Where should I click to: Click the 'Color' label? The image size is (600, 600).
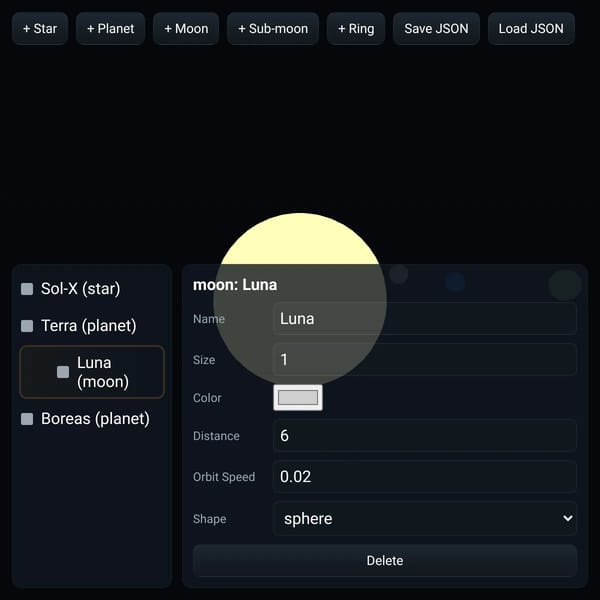coord(207,398)
